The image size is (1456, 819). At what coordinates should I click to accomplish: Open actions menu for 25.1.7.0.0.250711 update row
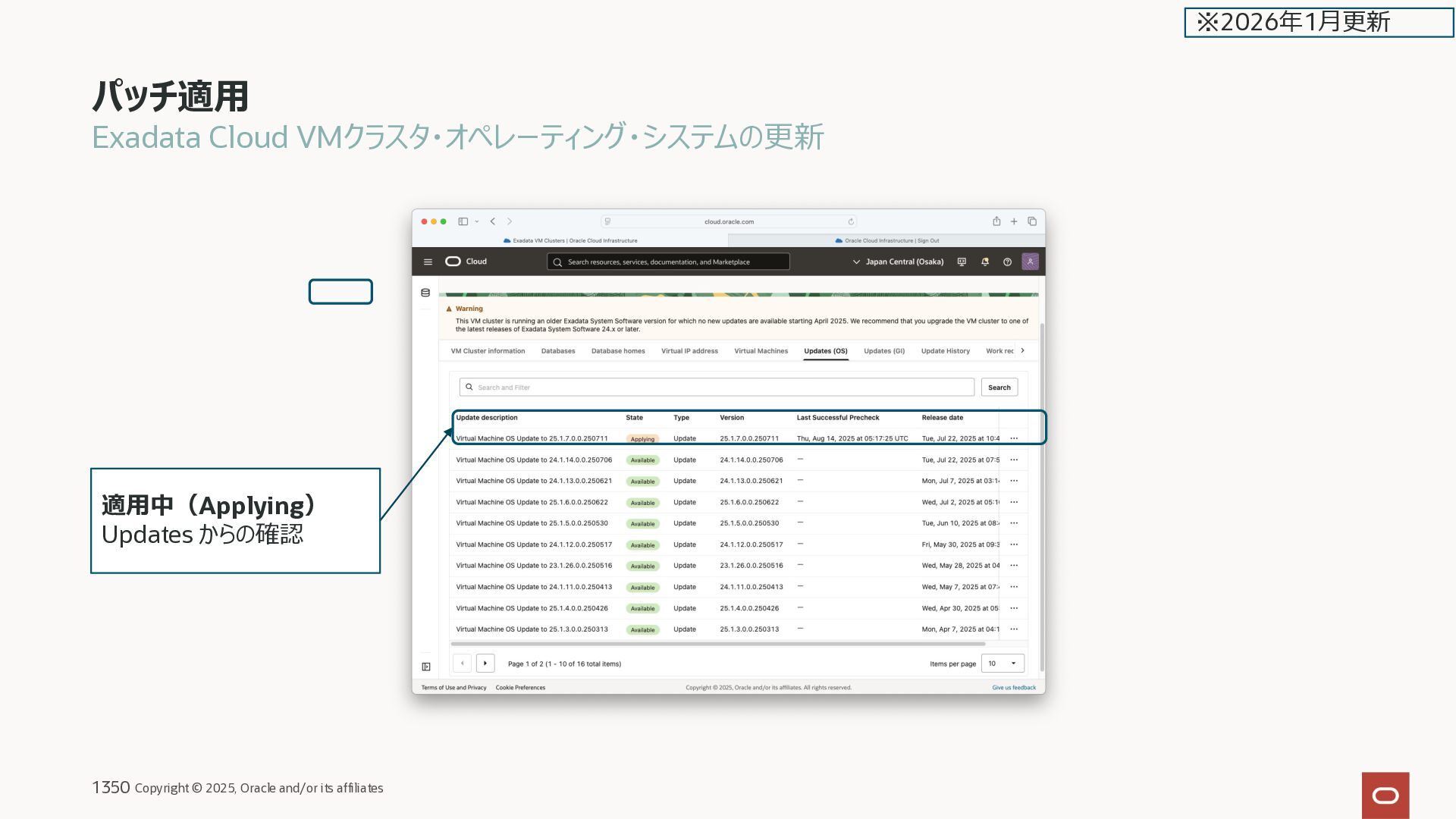1014,438
